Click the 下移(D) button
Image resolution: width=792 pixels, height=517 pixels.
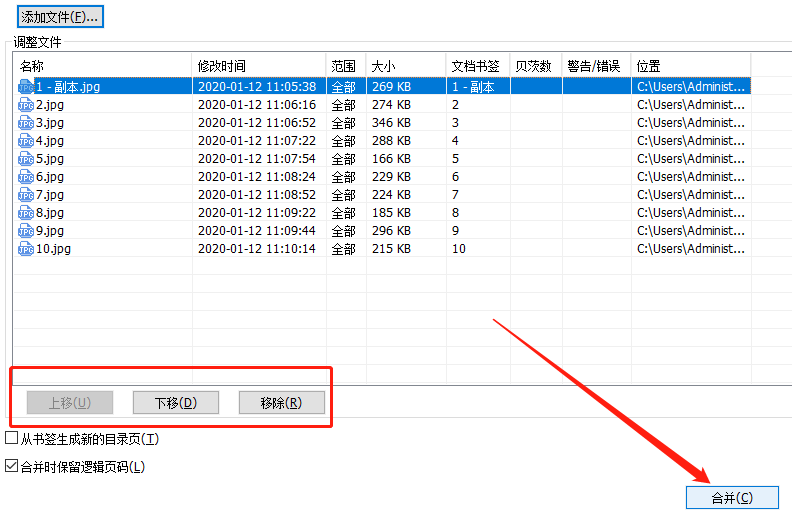176,402
